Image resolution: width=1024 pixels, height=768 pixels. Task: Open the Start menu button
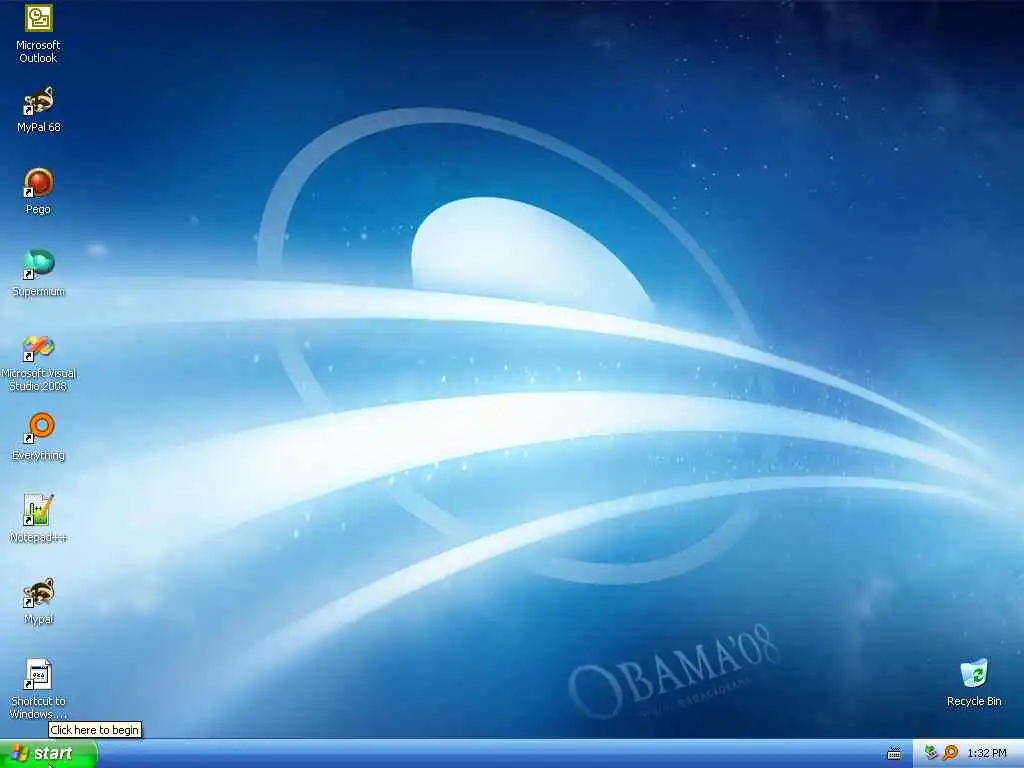pos(48,754)
